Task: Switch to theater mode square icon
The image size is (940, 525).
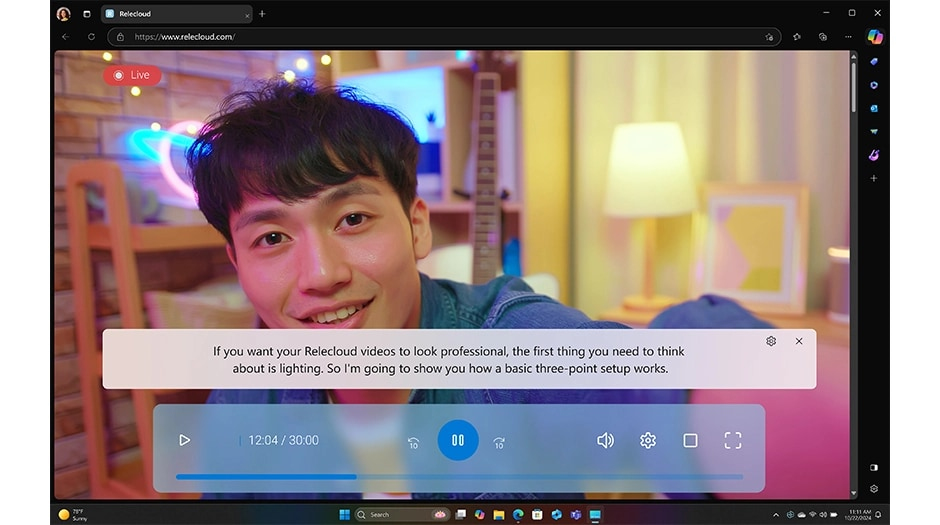Action: tap(691, 440)
